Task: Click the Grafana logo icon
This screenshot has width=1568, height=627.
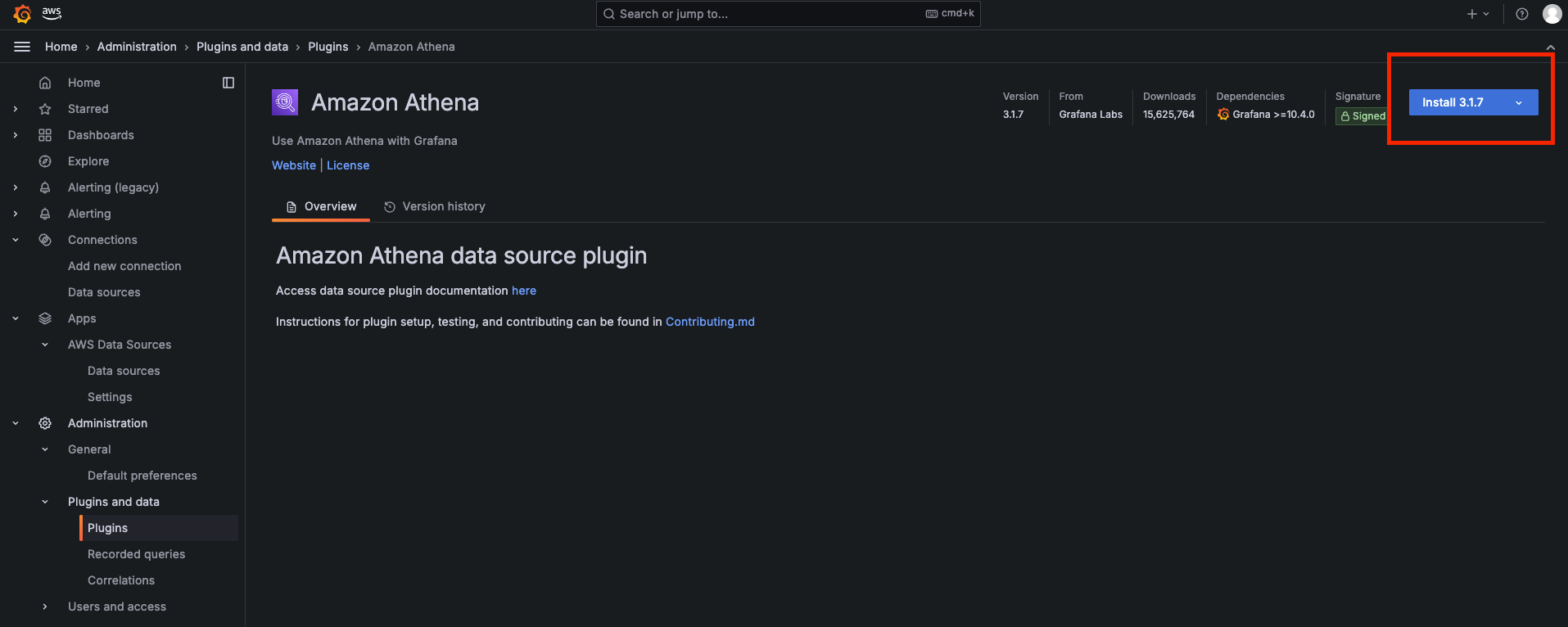Action: (23, 14)
